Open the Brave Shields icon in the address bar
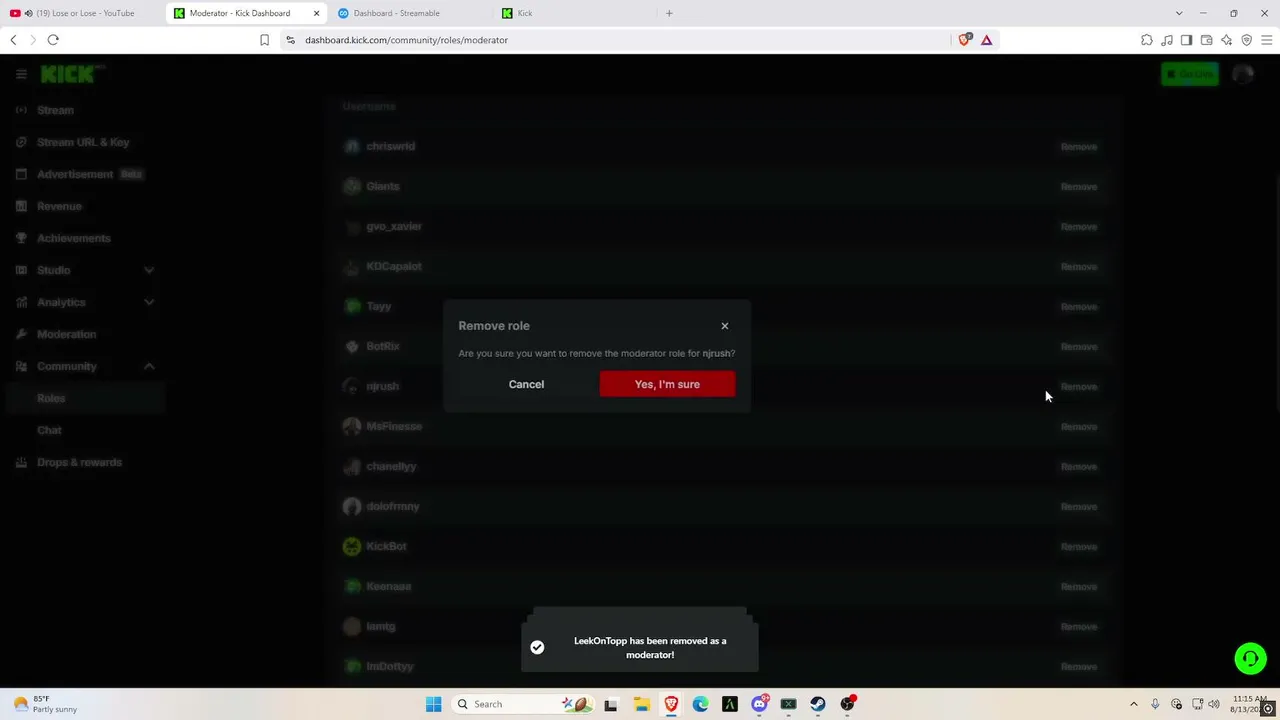 pyautogui.click(x=965, y=40)
